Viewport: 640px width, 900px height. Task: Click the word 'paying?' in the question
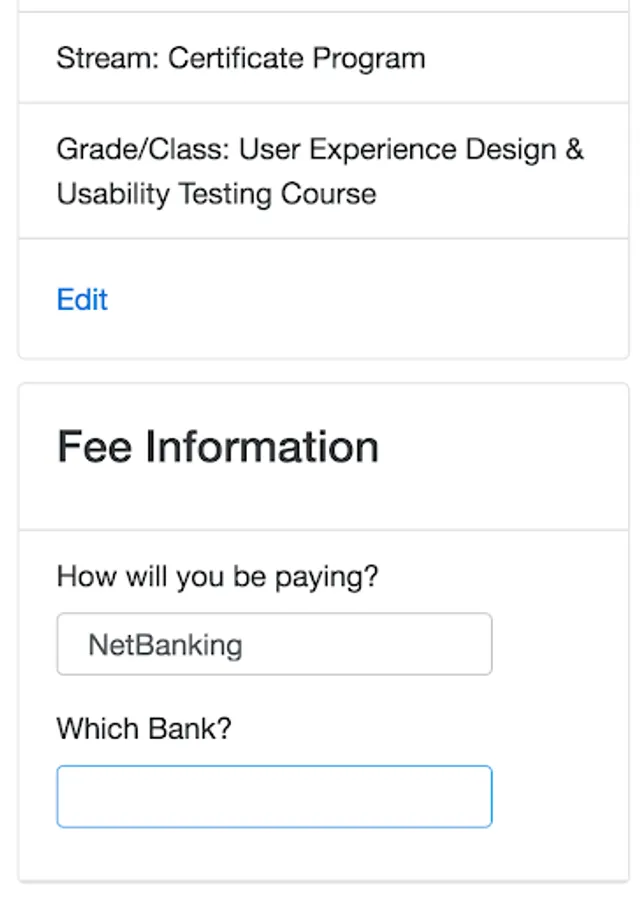[x=327, y=577]
